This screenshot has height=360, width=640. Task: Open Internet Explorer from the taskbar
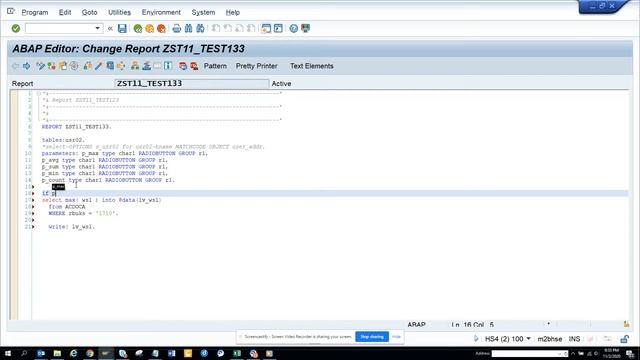(x=73, y=353)
